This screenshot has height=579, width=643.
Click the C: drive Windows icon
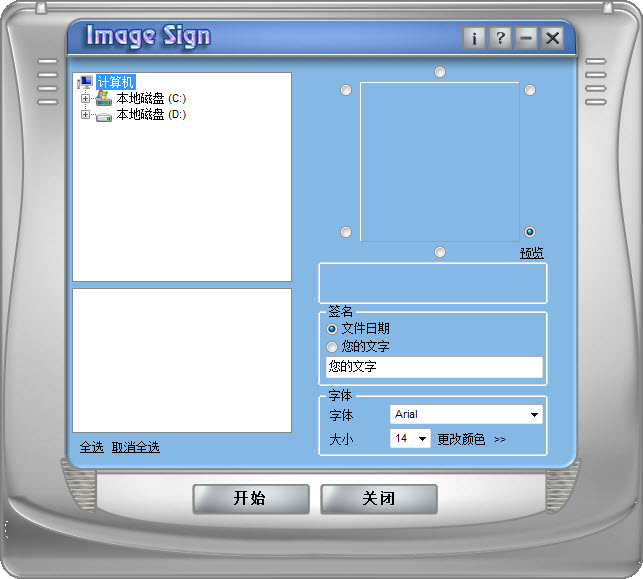(104, 98)
